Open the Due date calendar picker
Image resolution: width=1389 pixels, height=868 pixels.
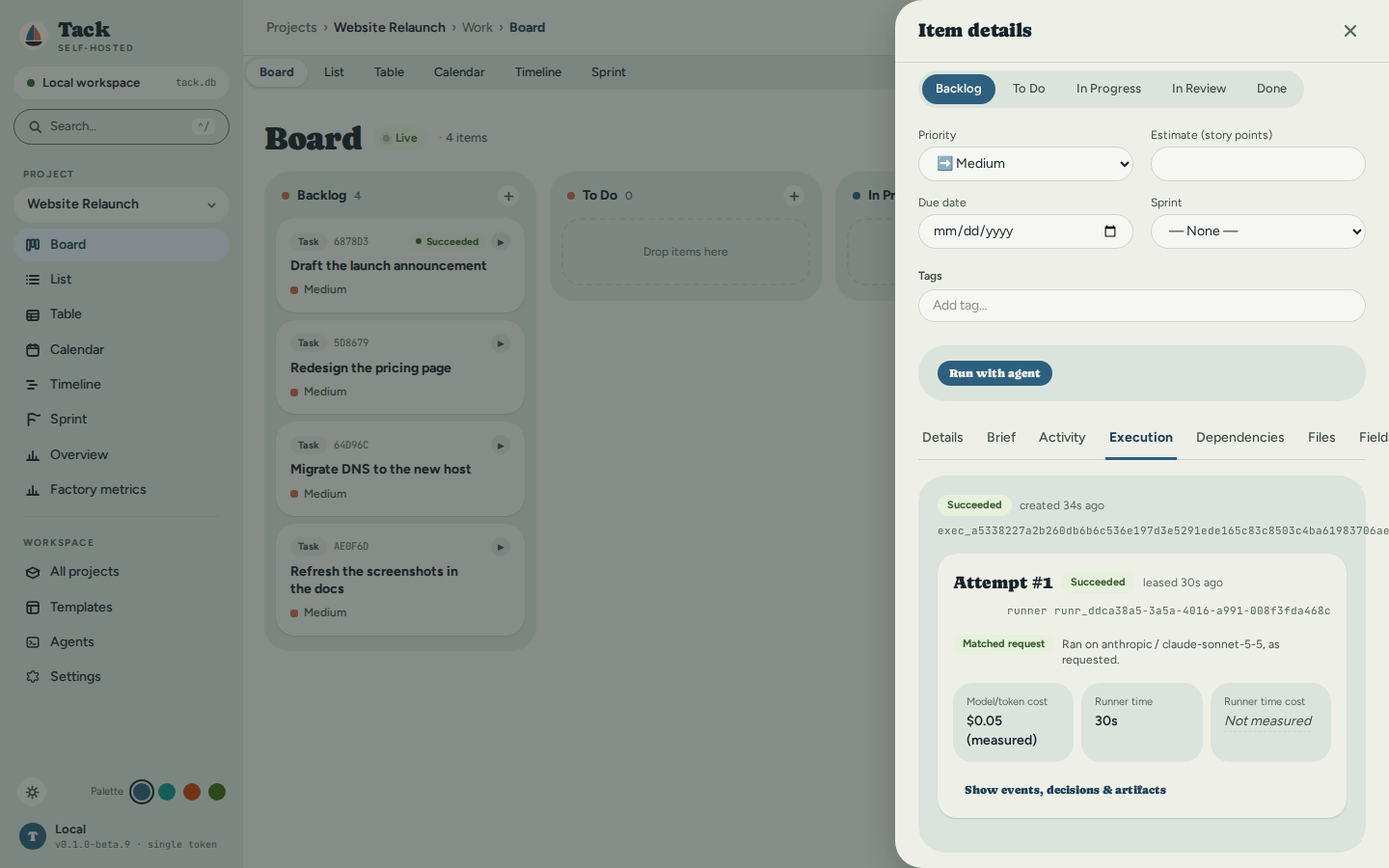1110,231
